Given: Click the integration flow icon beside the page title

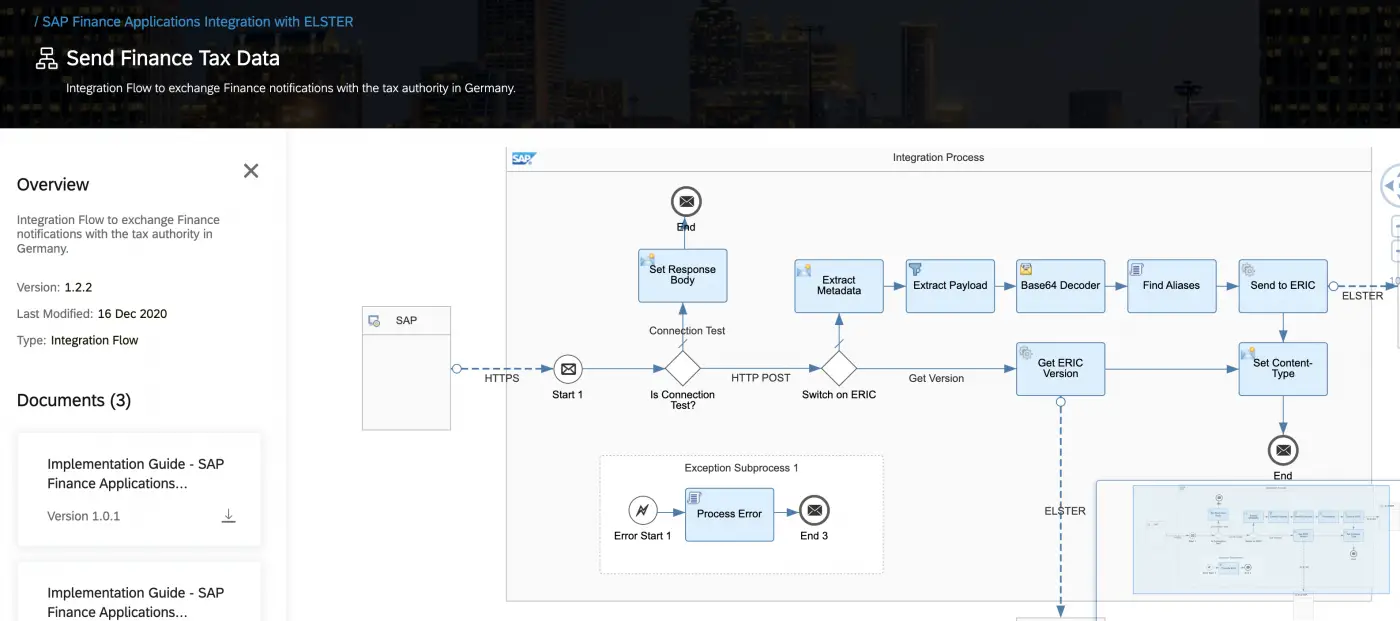Looking at the screenshot, I should coord(46,58).
